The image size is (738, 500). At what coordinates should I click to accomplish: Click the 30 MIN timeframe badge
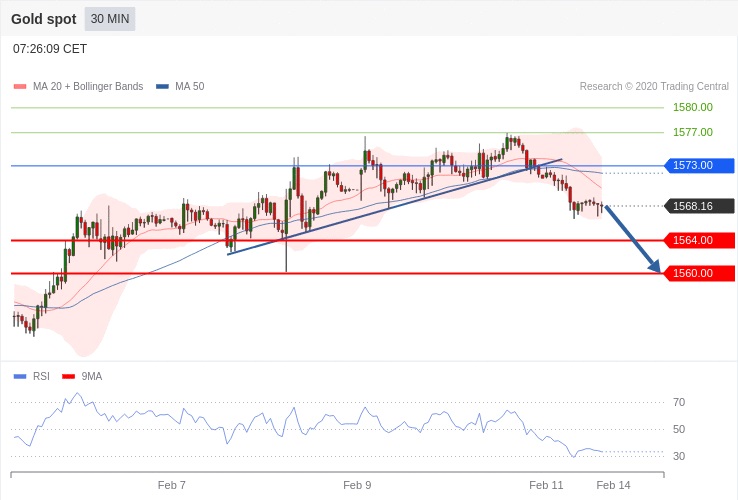110,19
